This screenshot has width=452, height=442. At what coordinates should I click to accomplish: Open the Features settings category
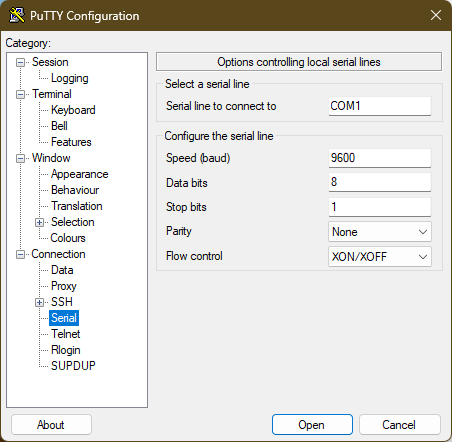pos(71,142)
